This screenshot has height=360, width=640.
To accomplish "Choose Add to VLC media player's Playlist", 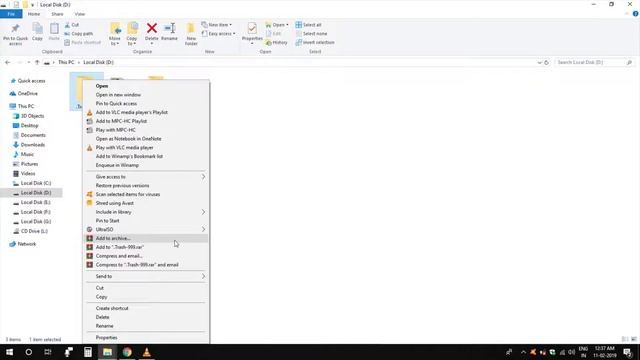I will tap(146, 112).
